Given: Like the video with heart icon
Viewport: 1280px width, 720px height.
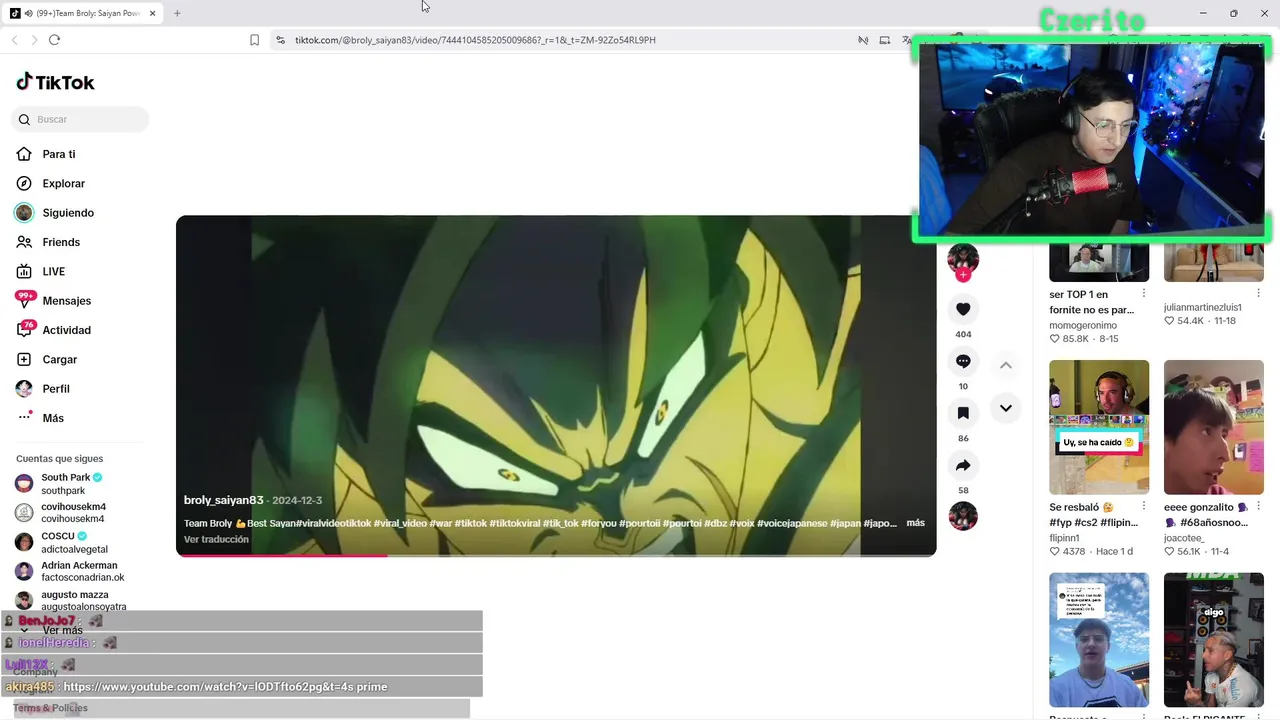Looking at the screenshot, I should click(x=963, y=310).
